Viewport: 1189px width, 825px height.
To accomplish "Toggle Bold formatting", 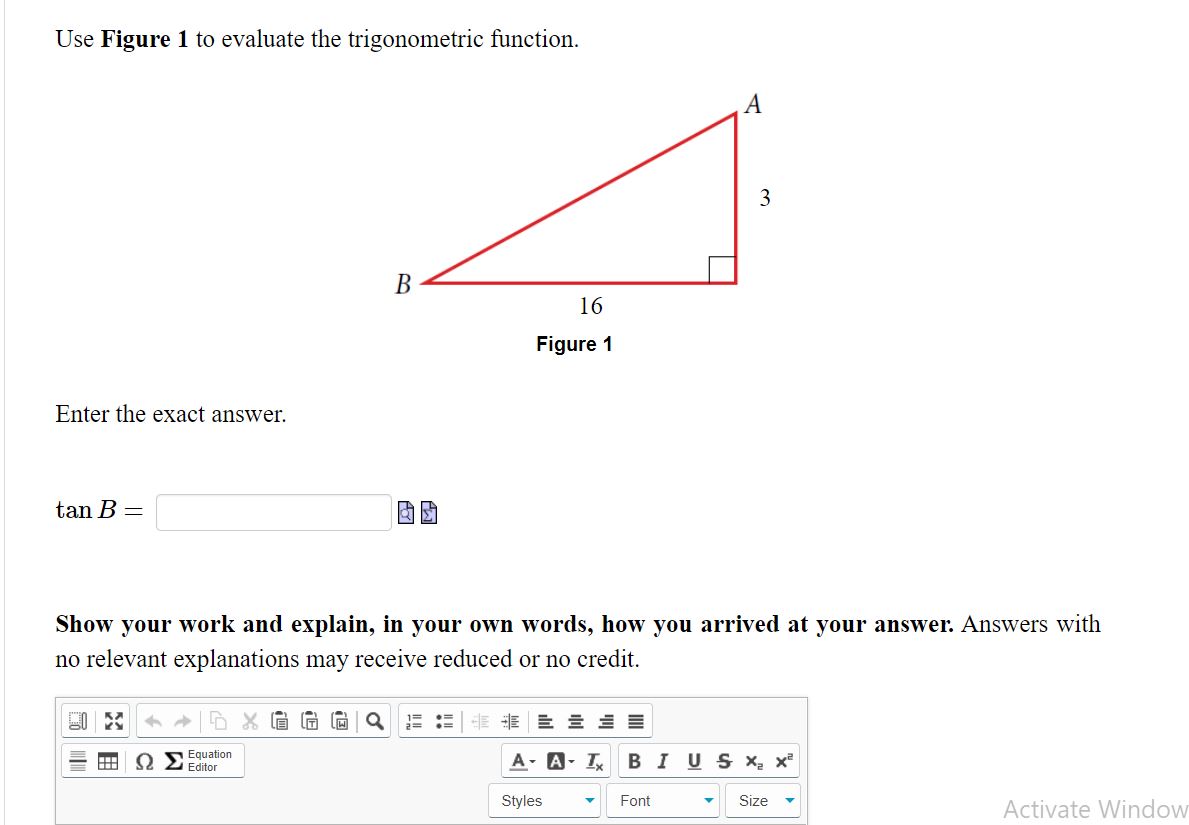I will pyautogui.click(x=635, y=760).
